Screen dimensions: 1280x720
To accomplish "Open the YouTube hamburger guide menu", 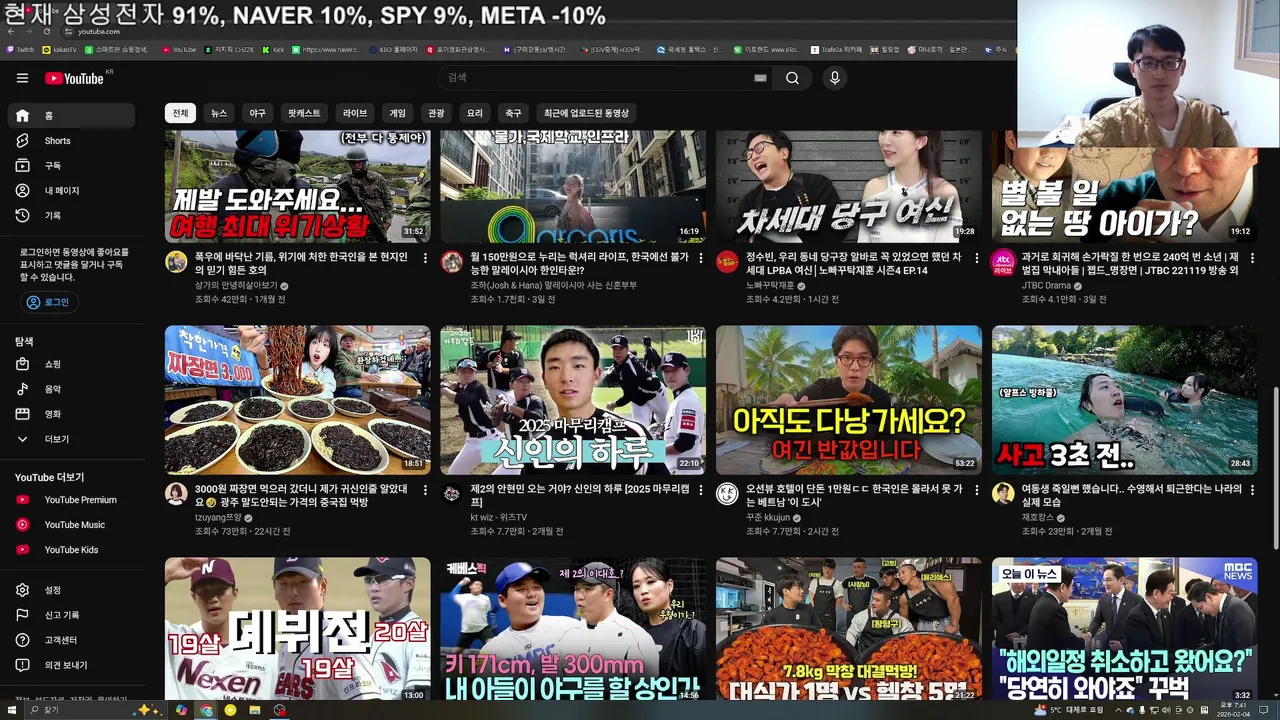I will (x=22, y=78).
